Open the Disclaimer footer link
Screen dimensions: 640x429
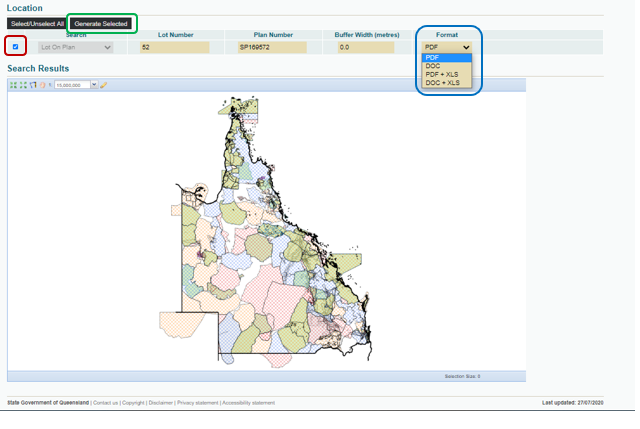(x=160, y=403)
